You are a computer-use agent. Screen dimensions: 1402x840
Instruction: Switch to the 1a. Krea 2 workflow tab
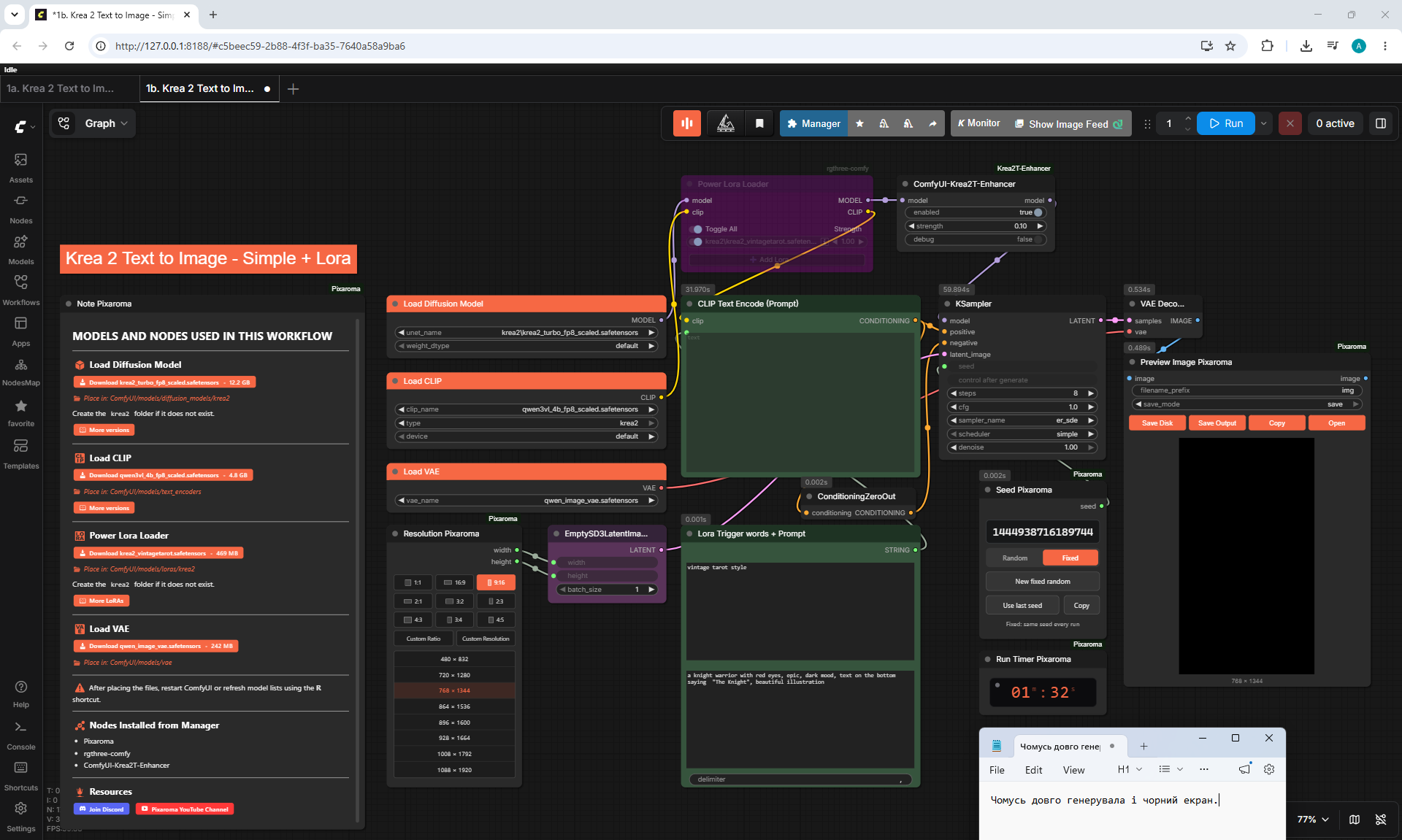[x=61, y=88]
